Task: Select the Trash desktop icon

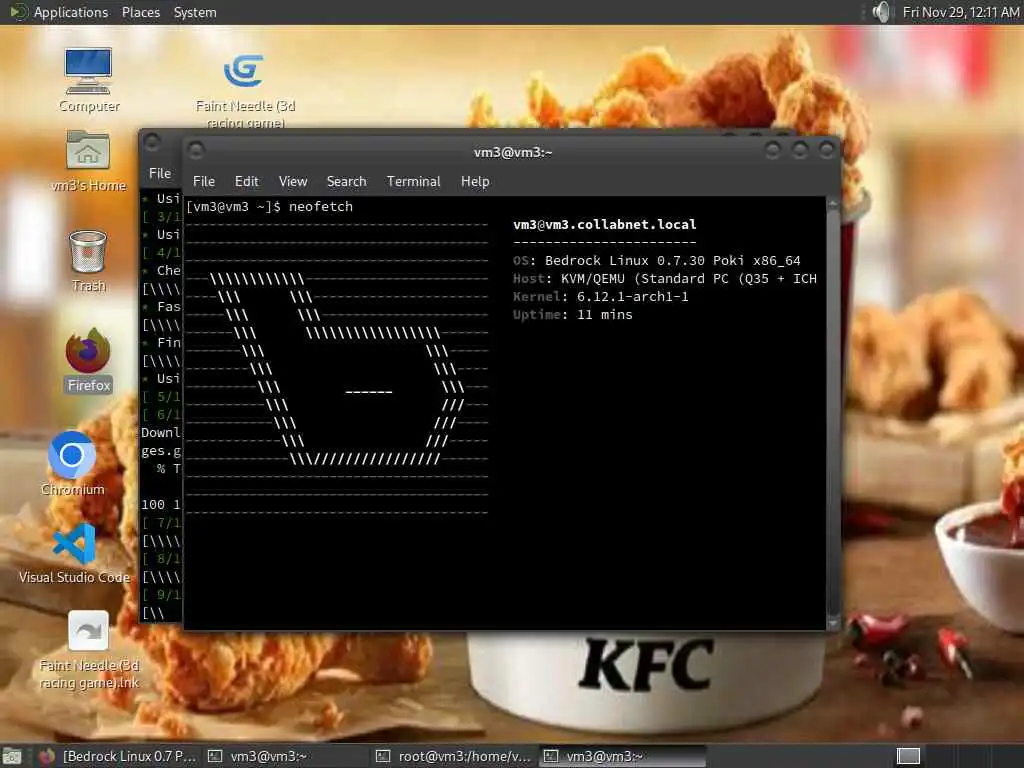Action: tap(88, 260)
